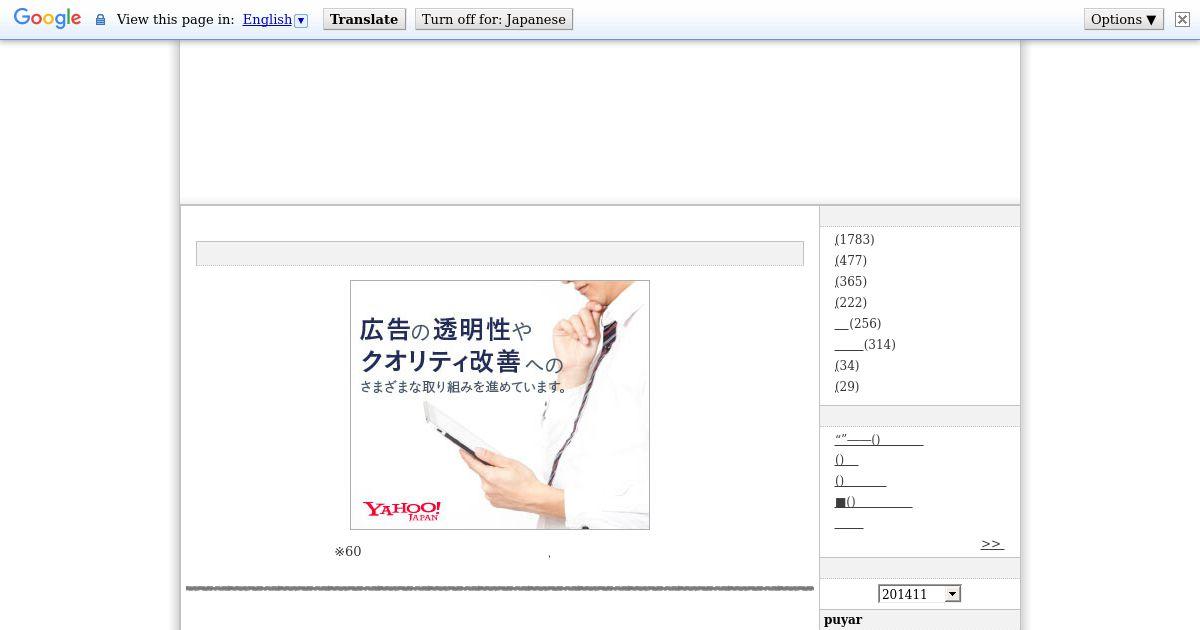Open the recent entry link starting with quotes
1200x630 pixels.
[x=879, y=440]
